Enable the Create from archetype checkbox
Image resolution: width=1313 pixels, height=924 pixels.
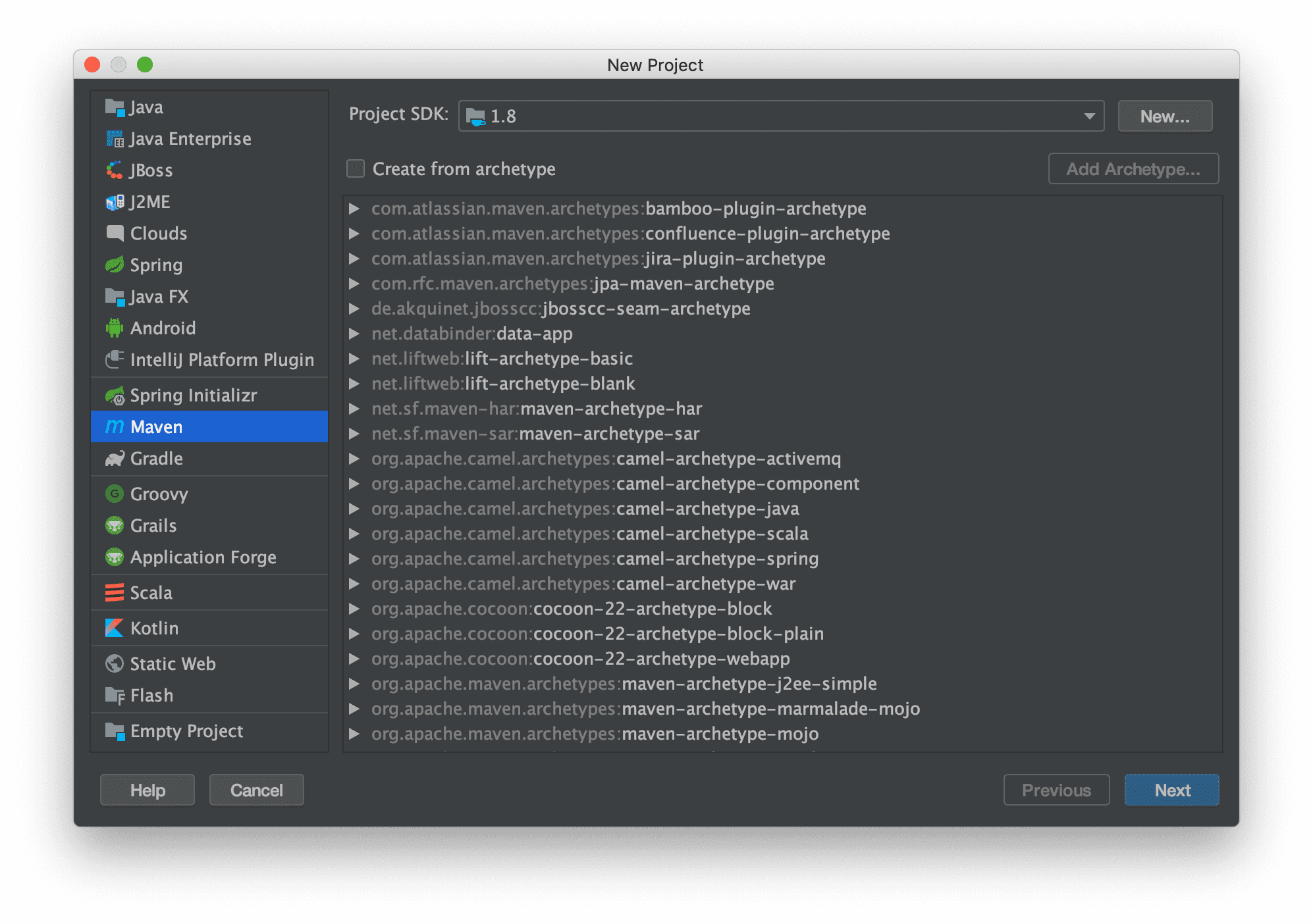[357, 168]
